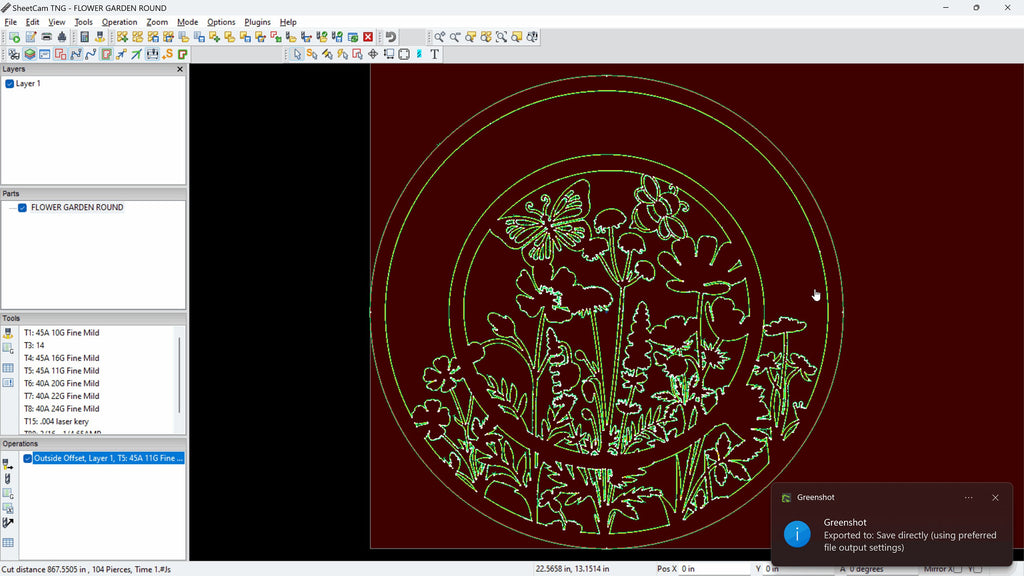
Task: Click the move crosshair arrows tool icon
Action: coord(373,54)
